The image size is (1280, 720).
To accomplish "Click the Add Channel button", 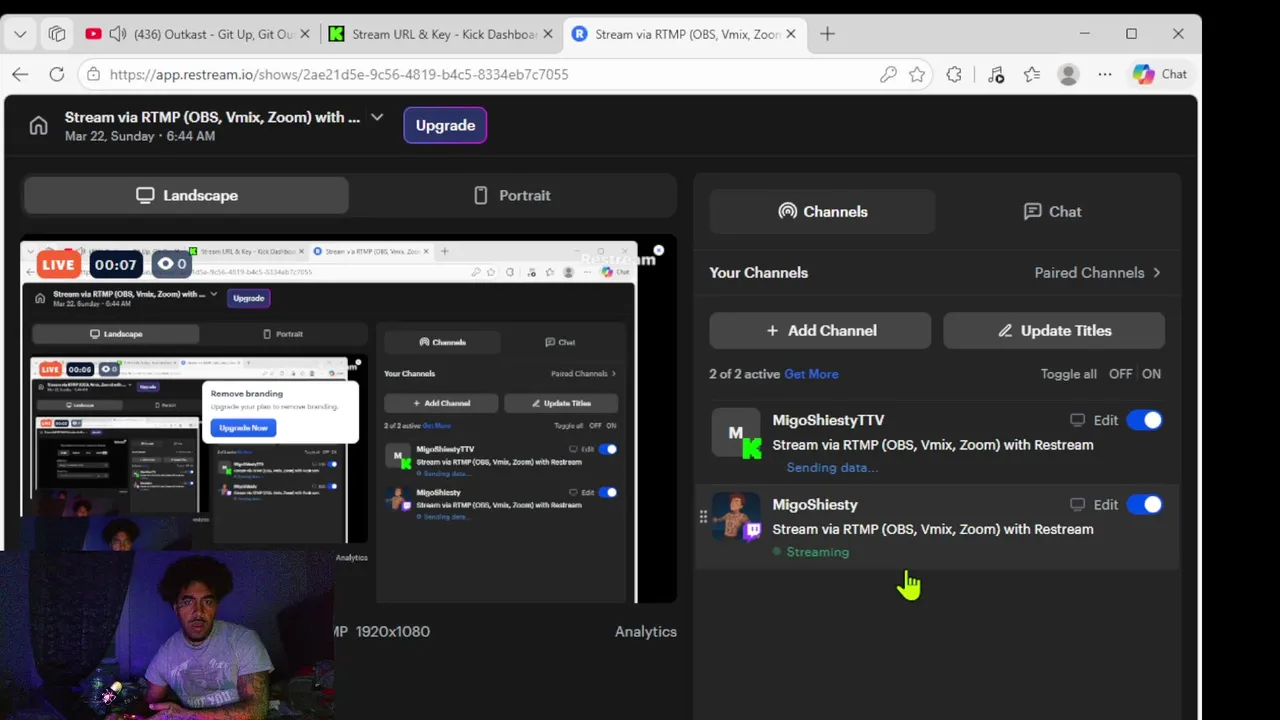I will click(x=820, y=330).
